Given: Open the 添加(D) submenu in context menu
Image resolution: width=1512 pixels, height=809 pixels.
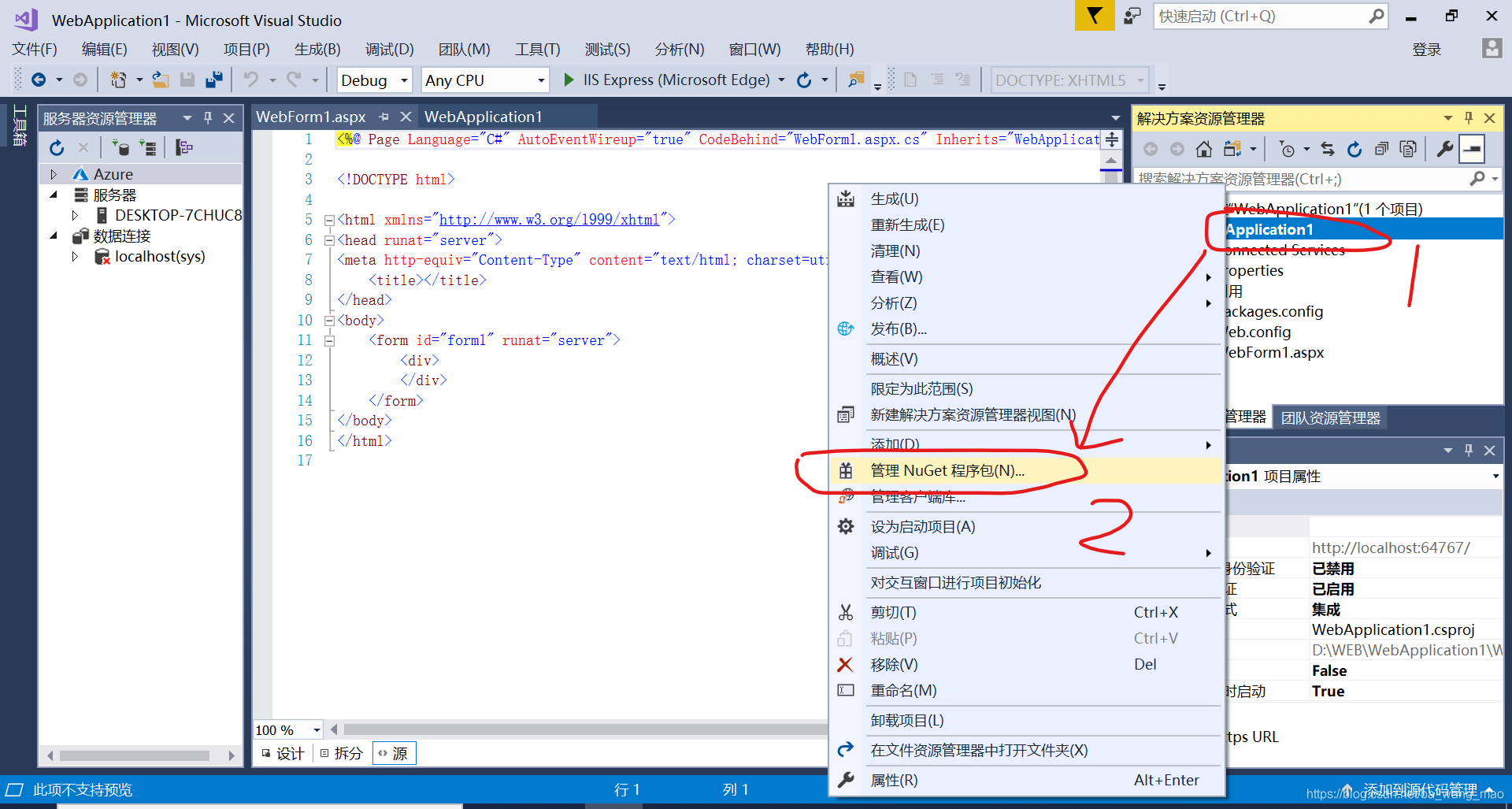Looking at the screenshot, I should (1026, 445).
